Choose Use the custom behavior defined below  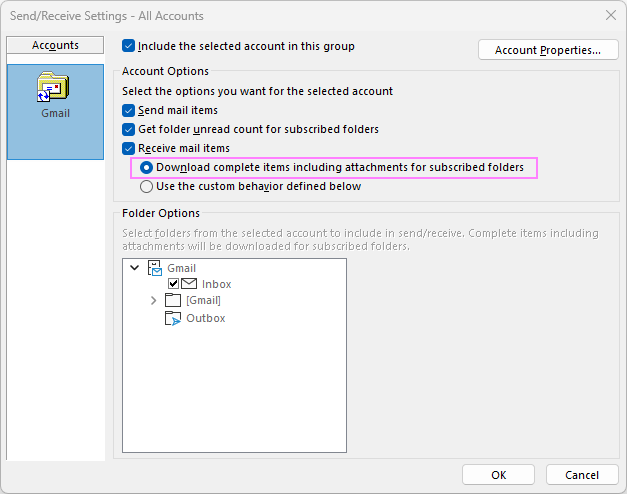coord(146,186)
